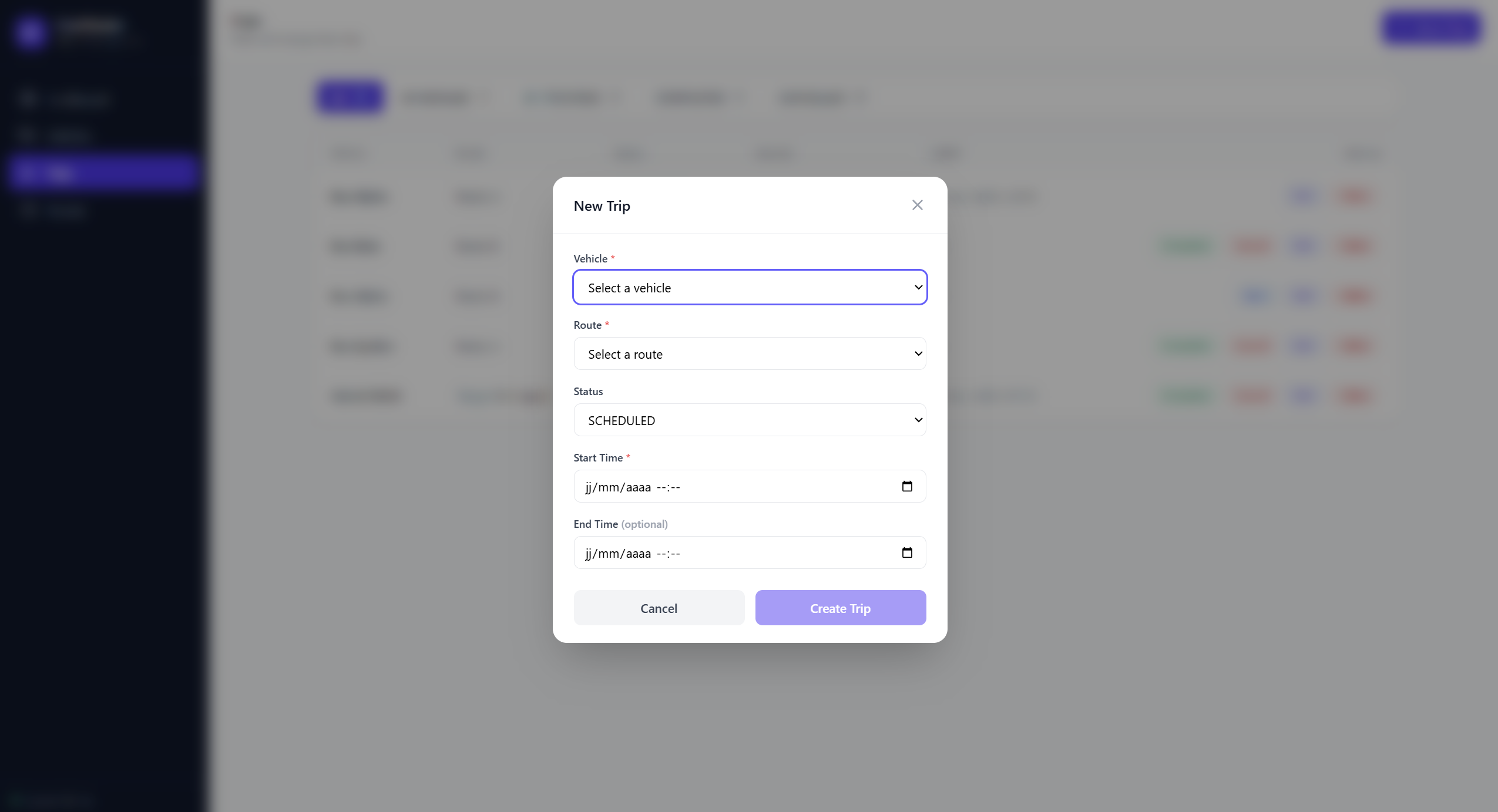Click the bottom-most sidebar navigation icon

click(28, 211)
